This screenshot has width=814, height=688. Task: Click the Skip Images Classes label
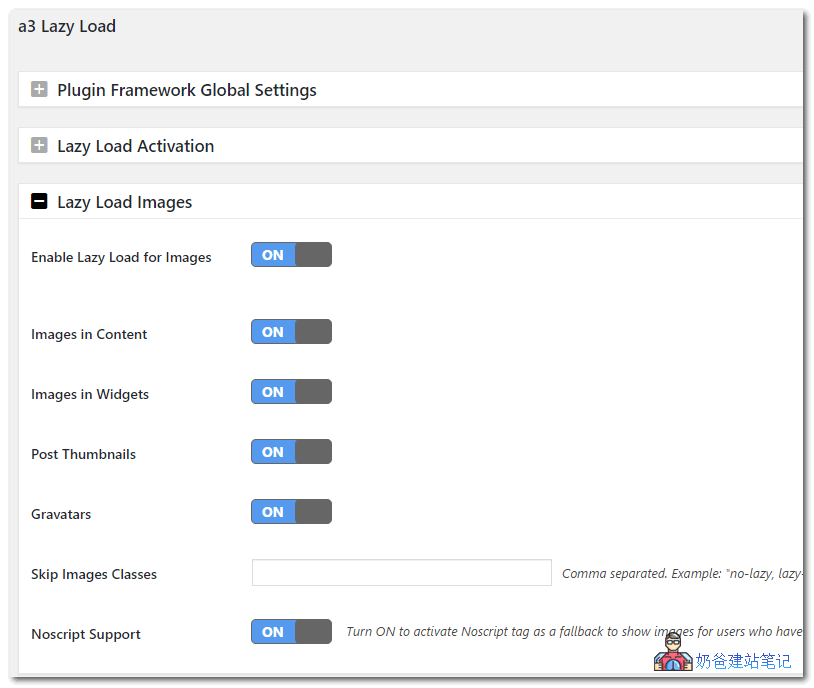pos(94,575)
